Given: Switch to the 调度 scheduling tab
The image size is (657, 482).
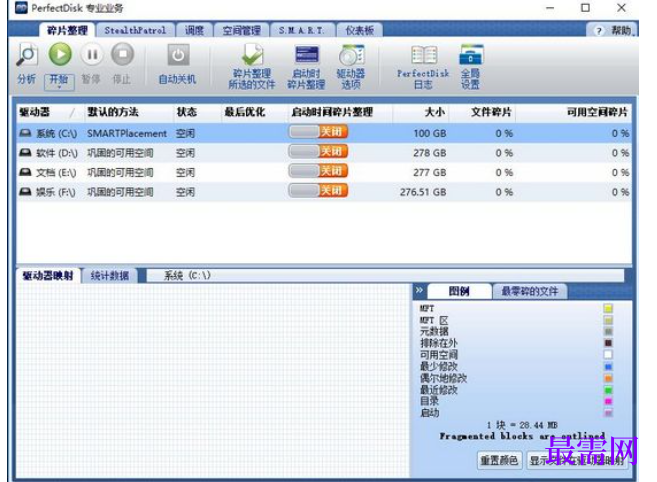Looking at the screenshot, I should pyautogui.click(x=194, y=31).
